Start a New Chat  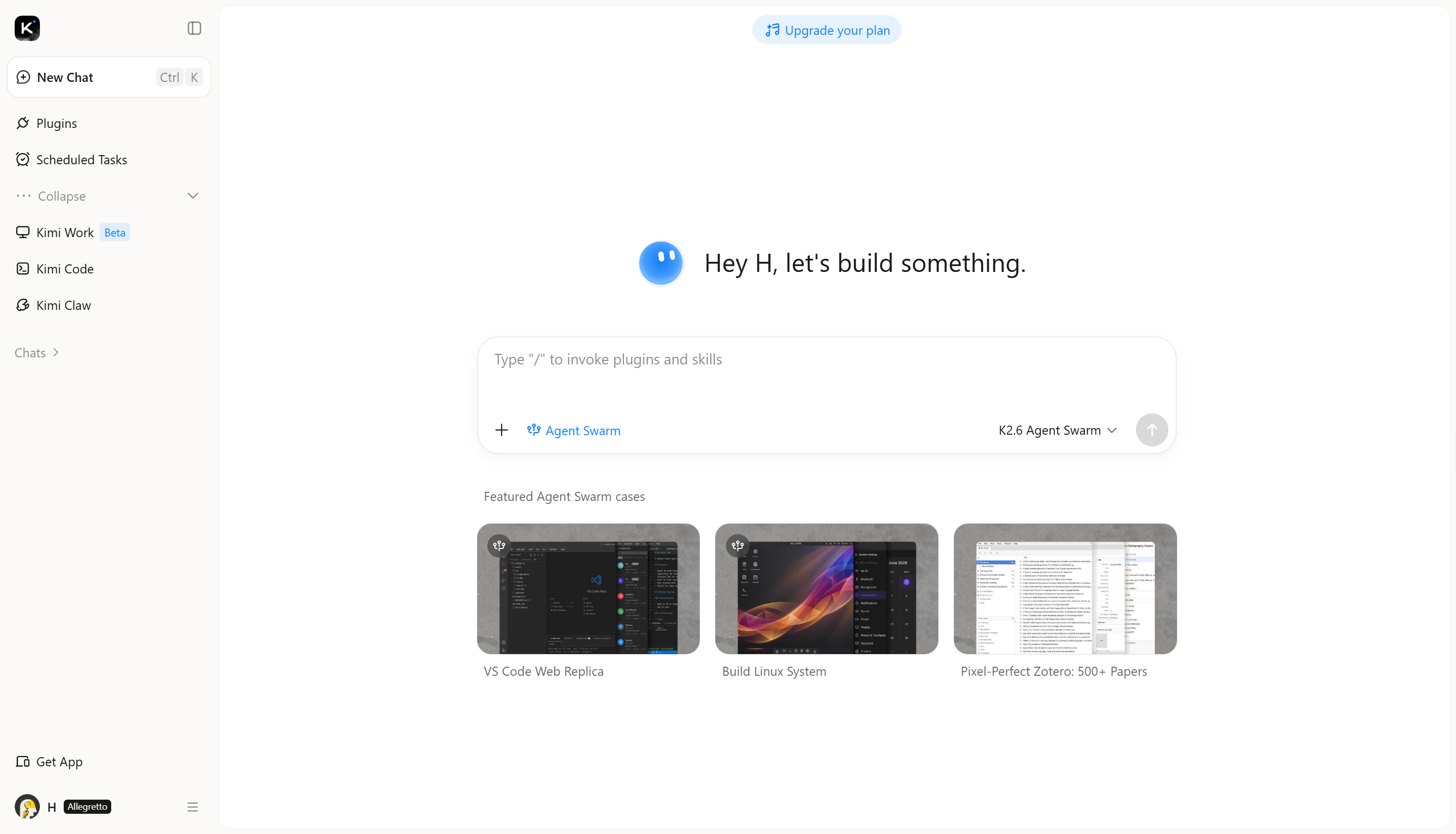[109, 77]
